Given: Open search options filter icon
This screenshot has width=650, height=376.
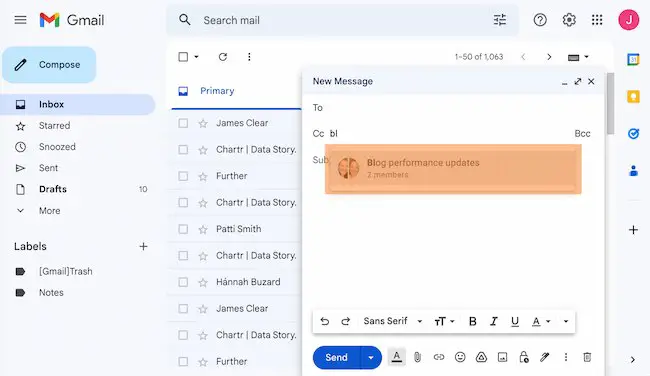Looking at the screenshot, I should pos(500,20).
